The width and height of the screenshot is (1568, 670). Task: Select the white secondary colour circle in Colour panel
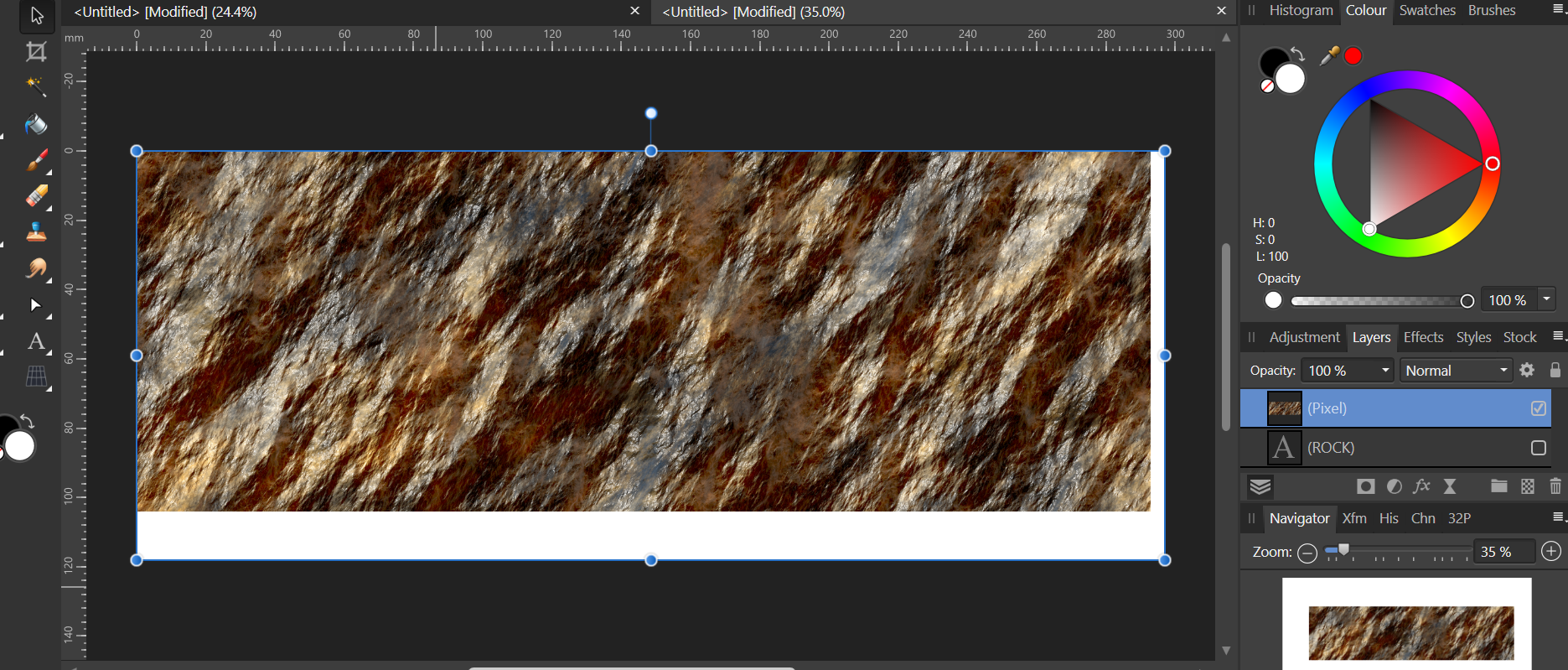1290,79
